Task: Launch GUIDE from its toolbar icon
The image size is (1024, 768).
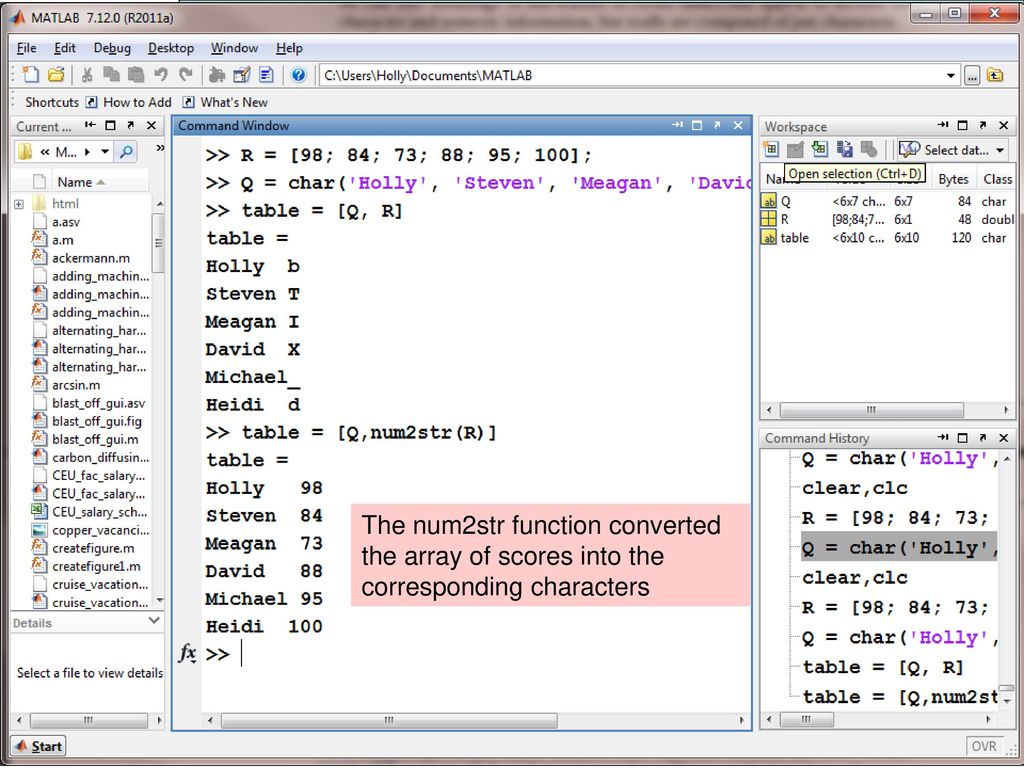Action: (x=242, y=75)
